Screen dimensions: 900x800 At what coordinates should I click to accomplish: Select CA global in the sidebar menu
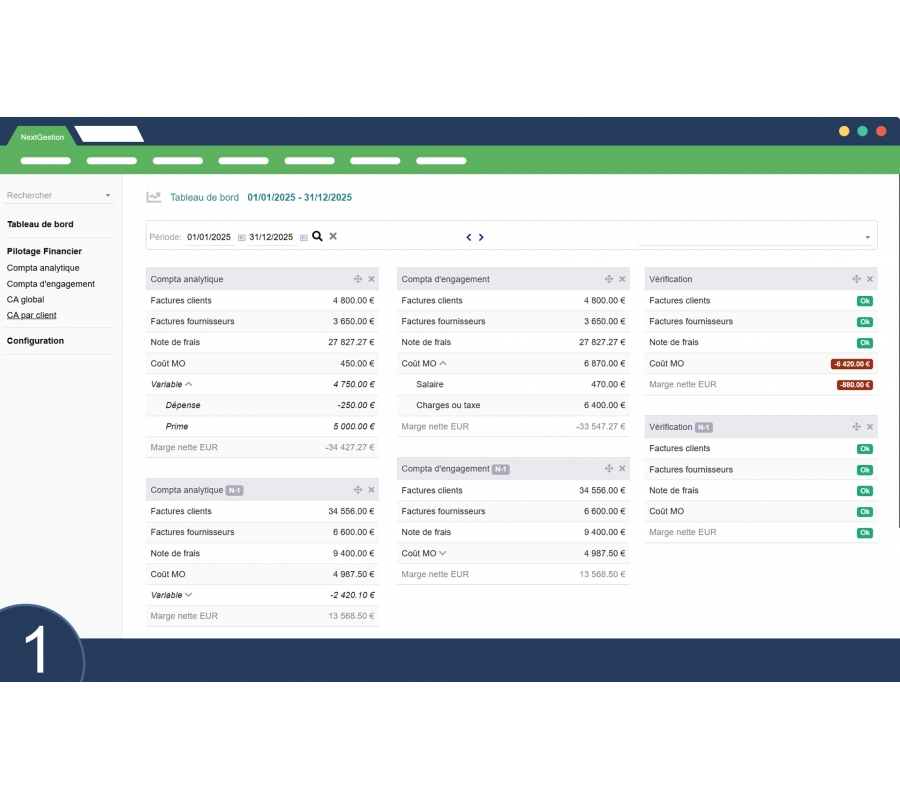[25, 299]
